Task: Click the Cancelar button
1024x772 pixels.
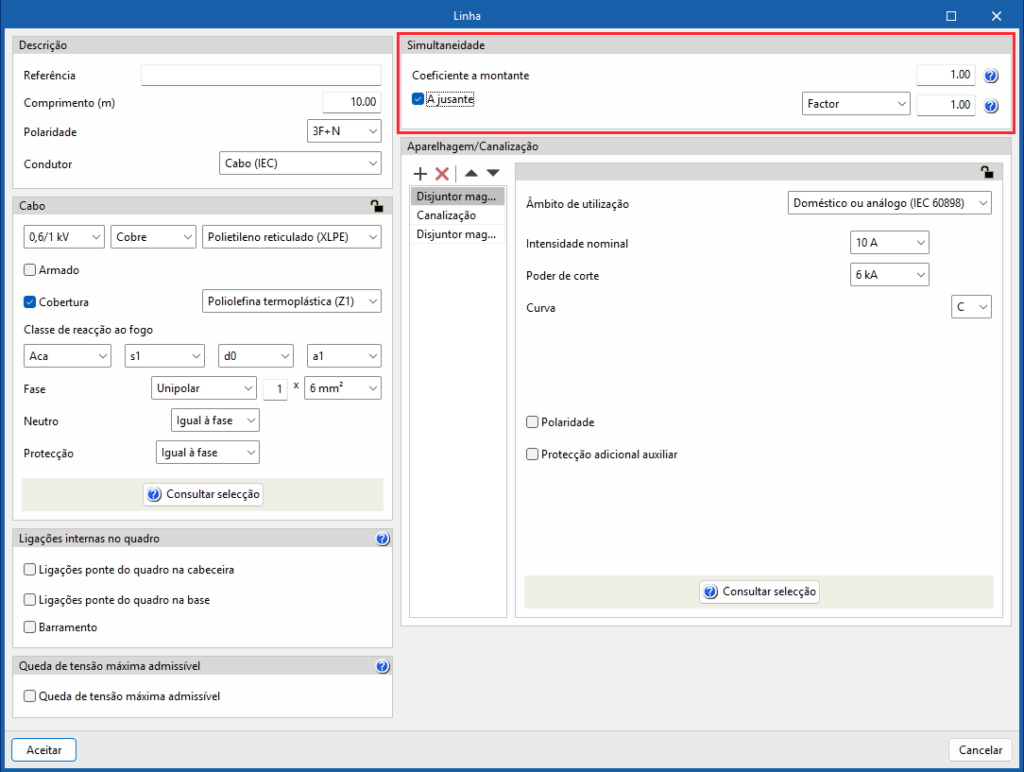Action: [980, 750]
